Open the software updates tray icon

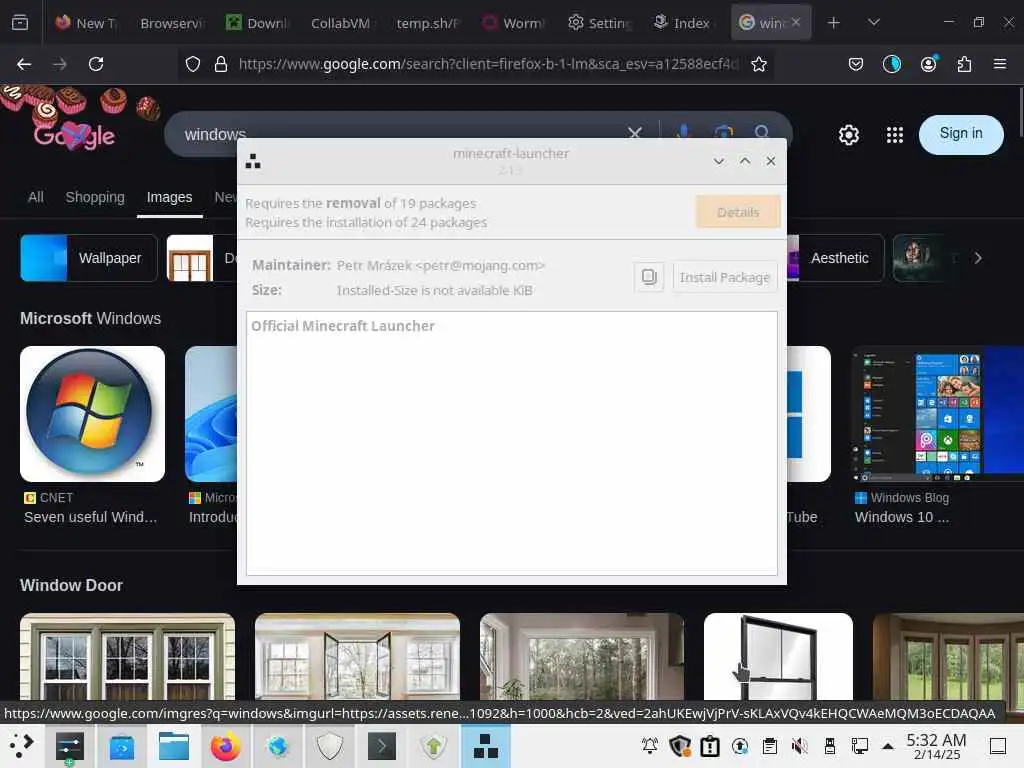point(740,745)
